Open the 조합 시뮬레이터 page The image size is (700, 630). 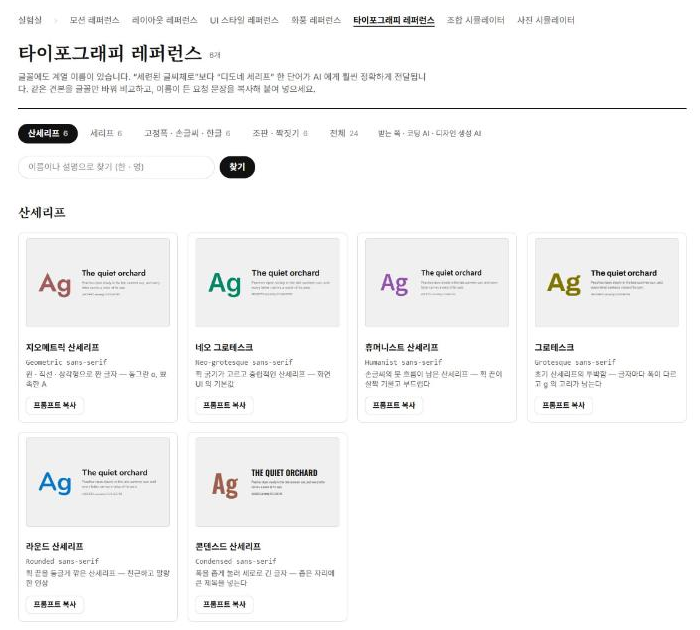click(x=476, y=20)
